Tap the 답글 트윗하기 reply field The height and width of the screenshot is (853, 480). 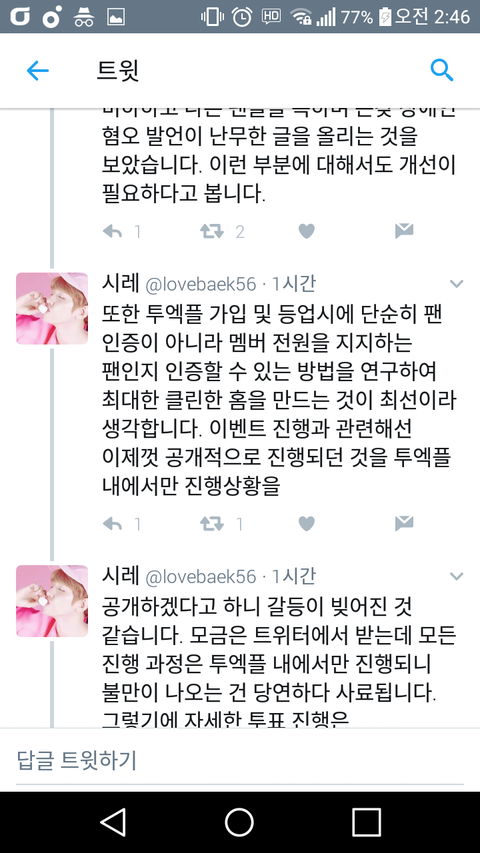click(x=240, y=761)
